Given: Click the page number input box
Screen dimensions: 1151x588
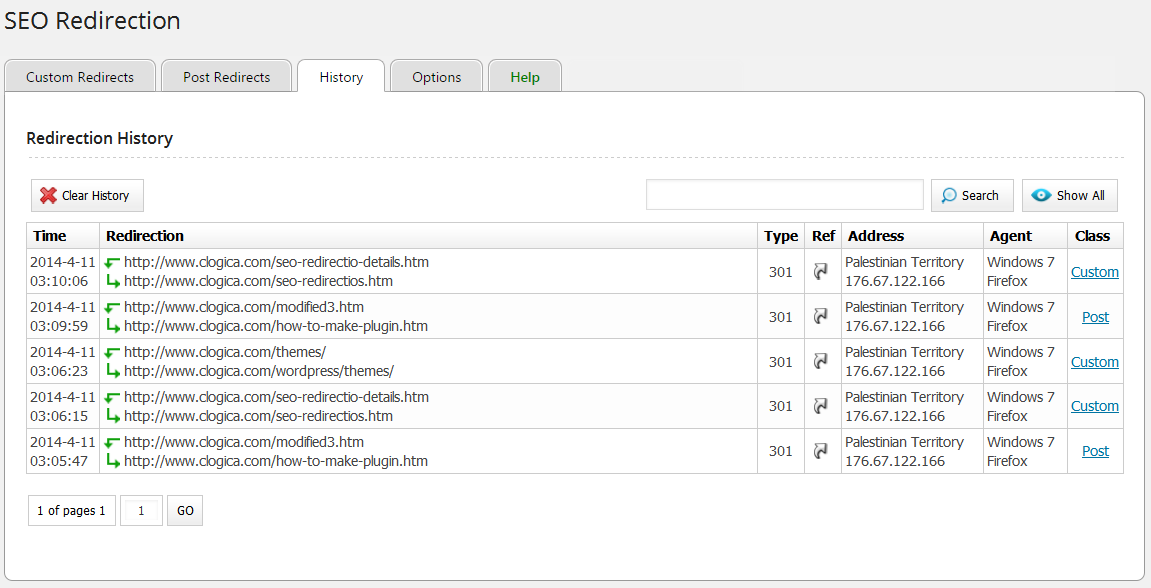Looking at the screenshot, I should click(x=141, y=511).
